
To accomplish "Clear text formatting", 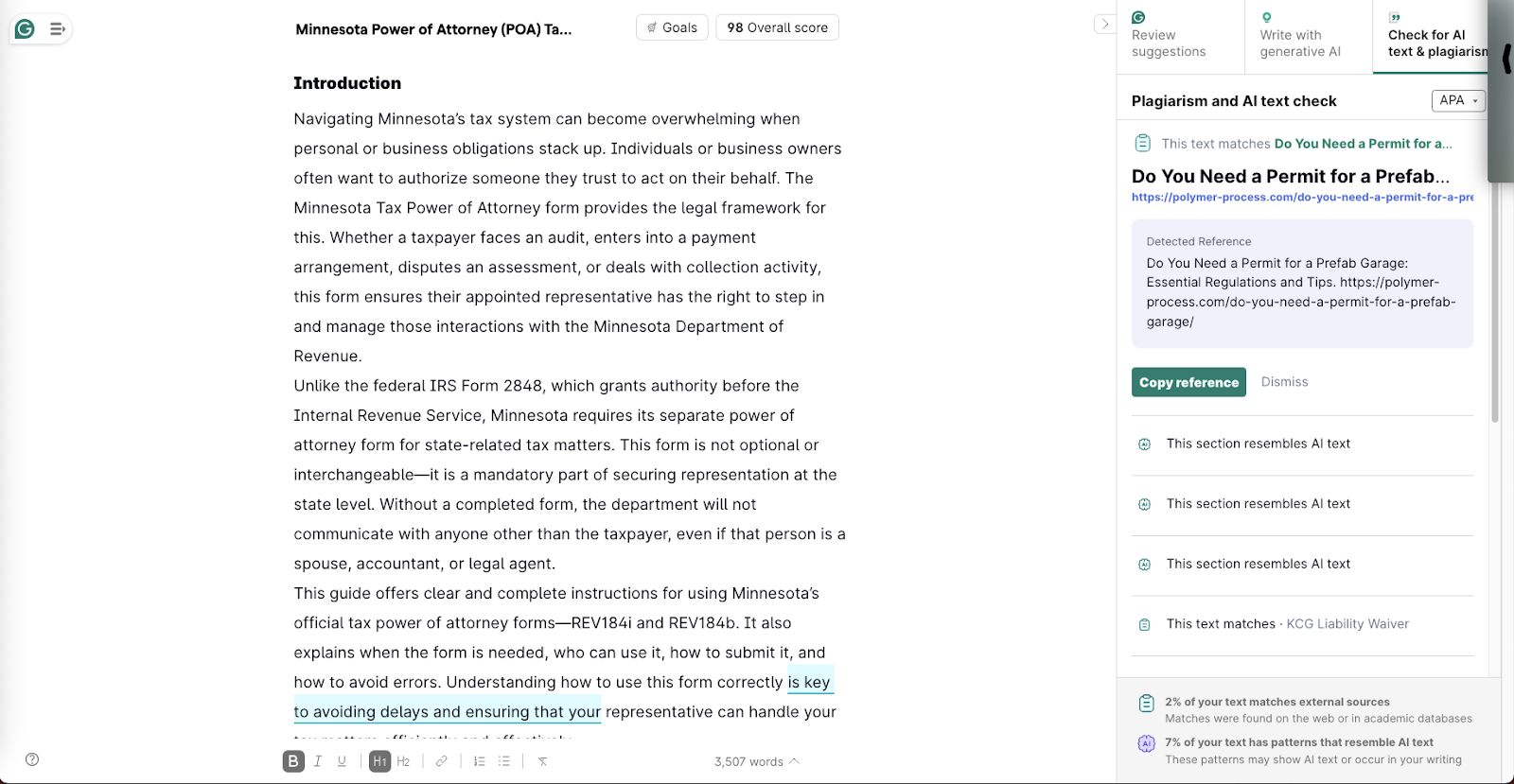I will tap(542, 761).
